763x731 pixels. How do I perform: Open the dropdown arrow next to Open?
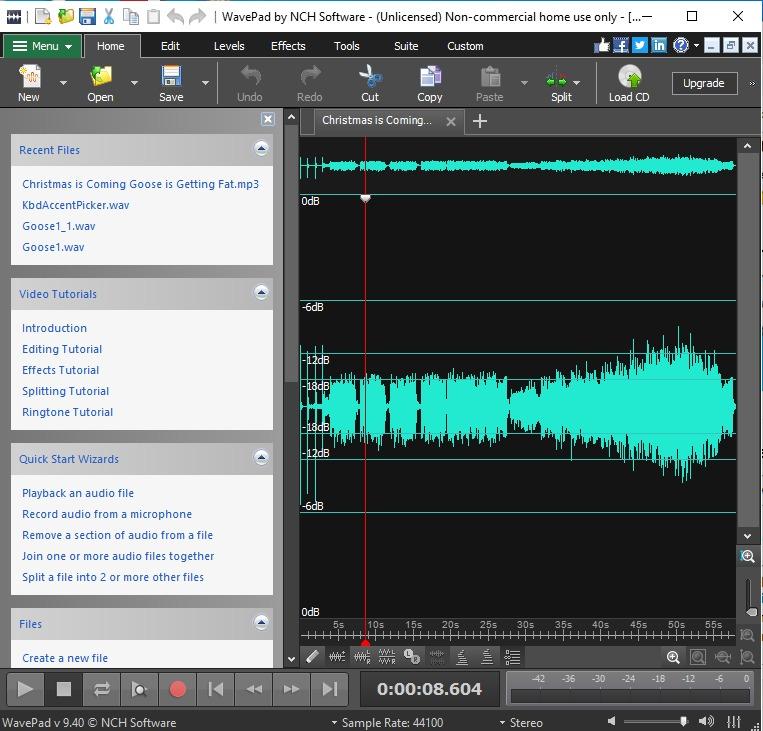tap(134, 83)
